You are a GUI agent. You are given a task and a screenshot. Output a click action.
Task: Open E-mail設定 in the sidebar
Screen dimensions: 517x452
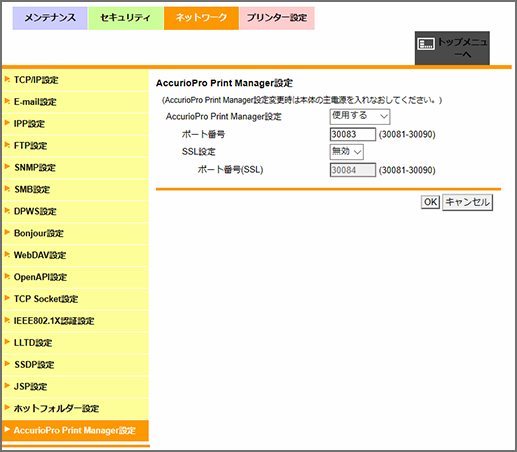[x=75, y=102]
